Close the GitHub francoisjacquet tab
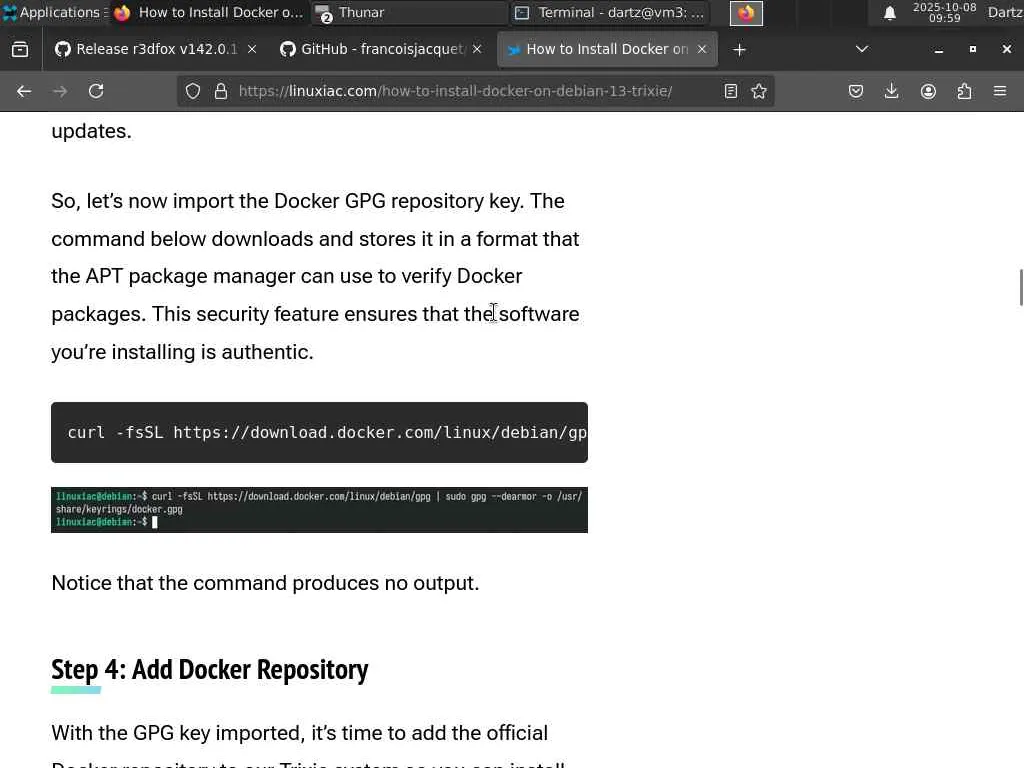The height and width of the screenshot is (768, 1024). 477,50
